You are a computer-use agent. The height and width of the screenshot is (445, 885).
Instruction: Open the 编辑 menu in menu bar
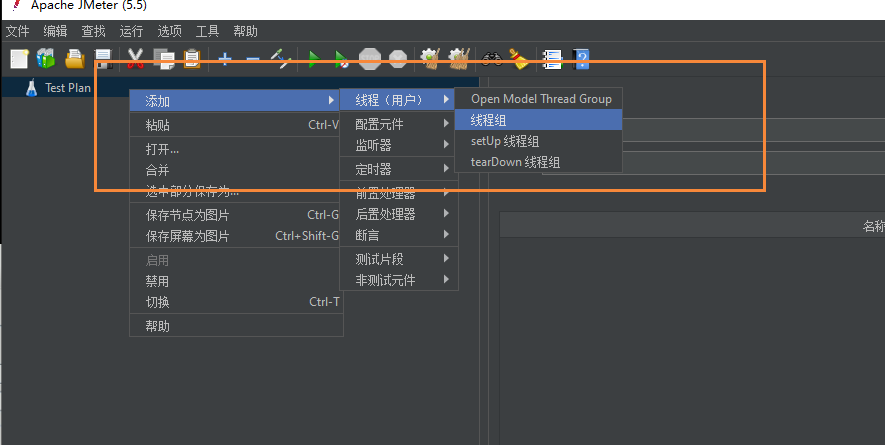pyautogui.click(x=55, y=31)
